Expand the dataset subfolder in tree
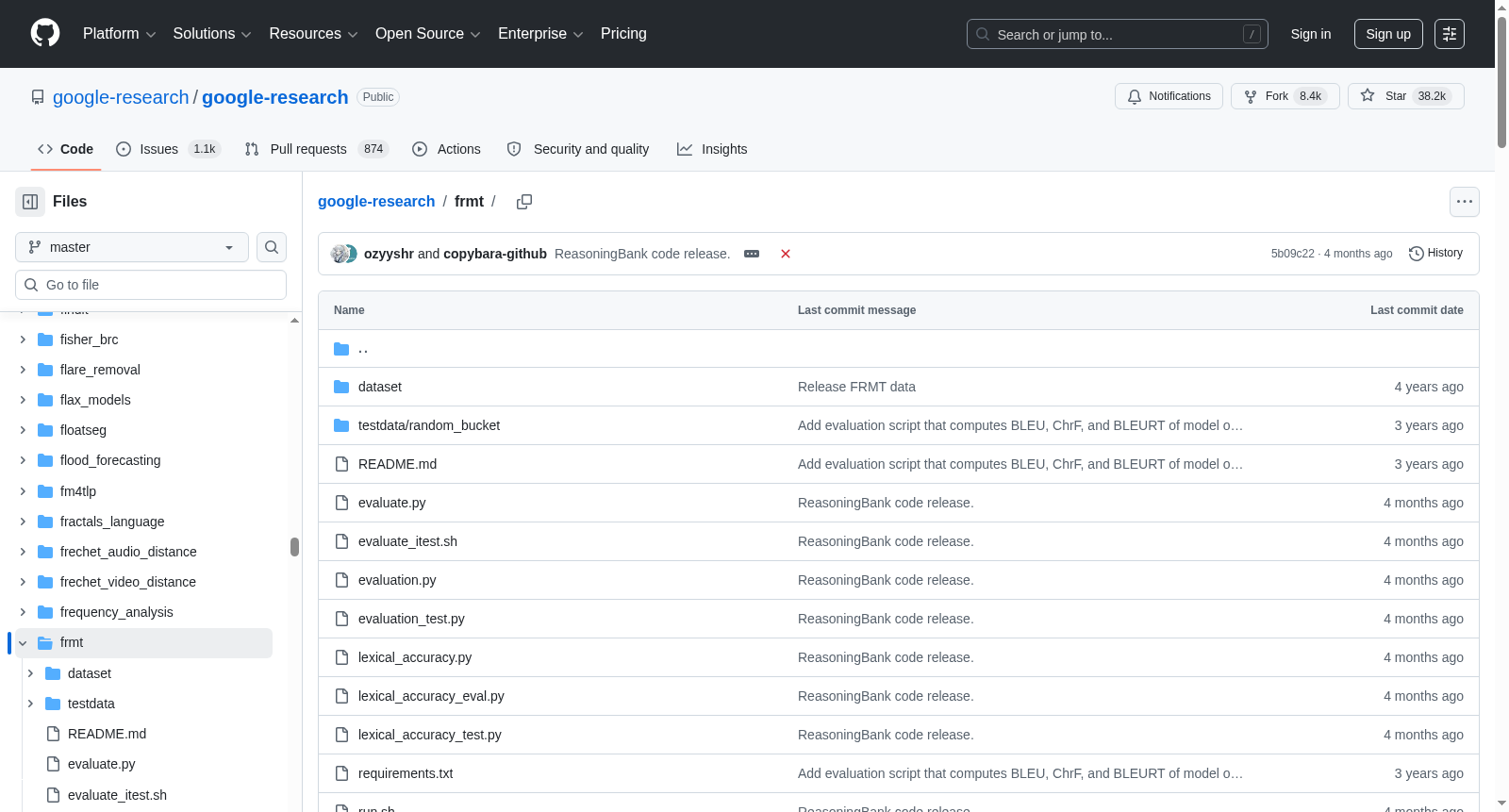The image size is (1509, 812). [30, 673]
